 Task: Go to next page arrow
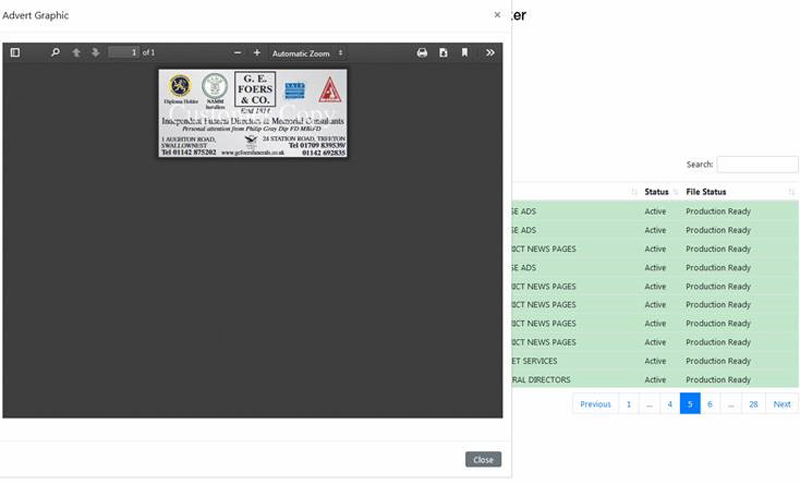pos(95,53)
